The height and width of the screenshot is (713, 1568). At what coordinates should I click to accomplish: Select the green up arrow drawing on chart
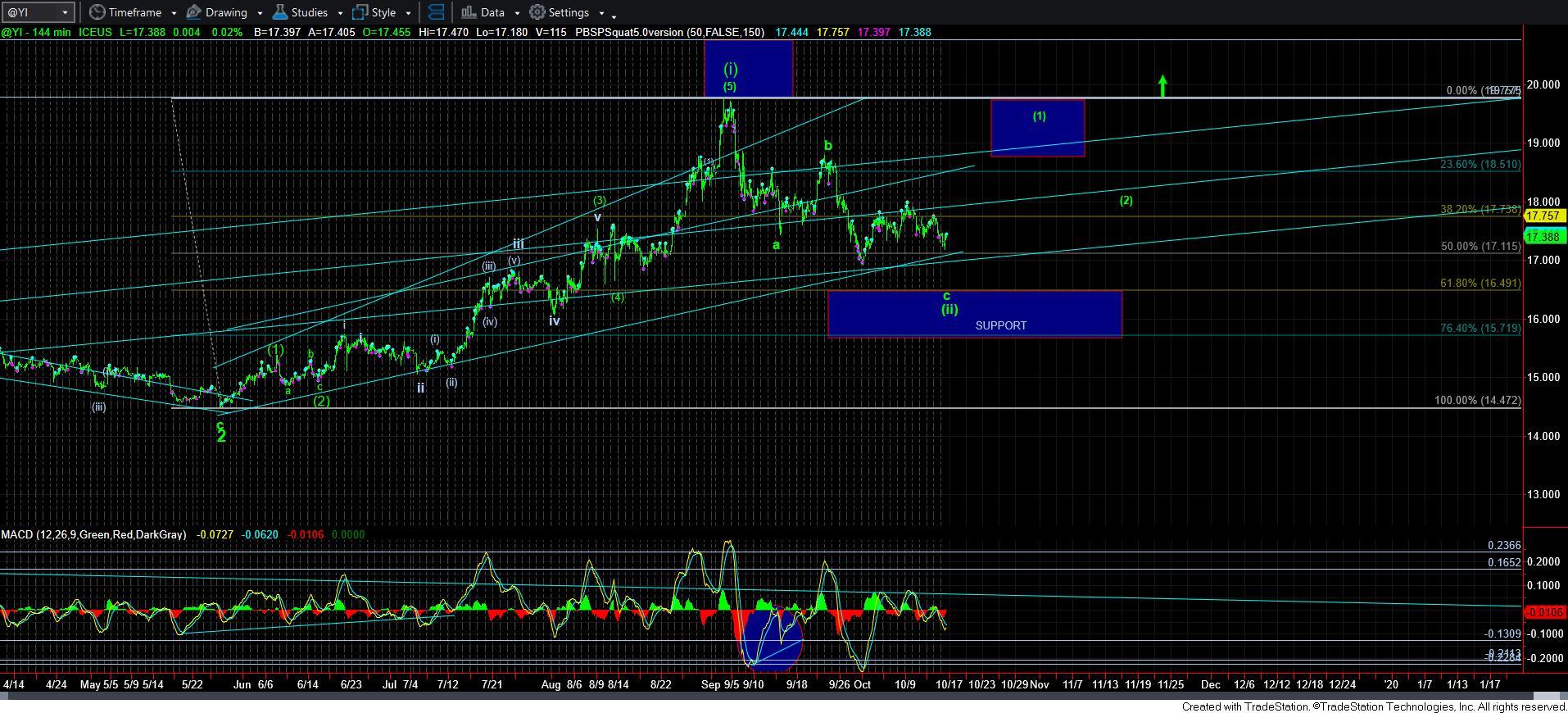click(1162, 85)
